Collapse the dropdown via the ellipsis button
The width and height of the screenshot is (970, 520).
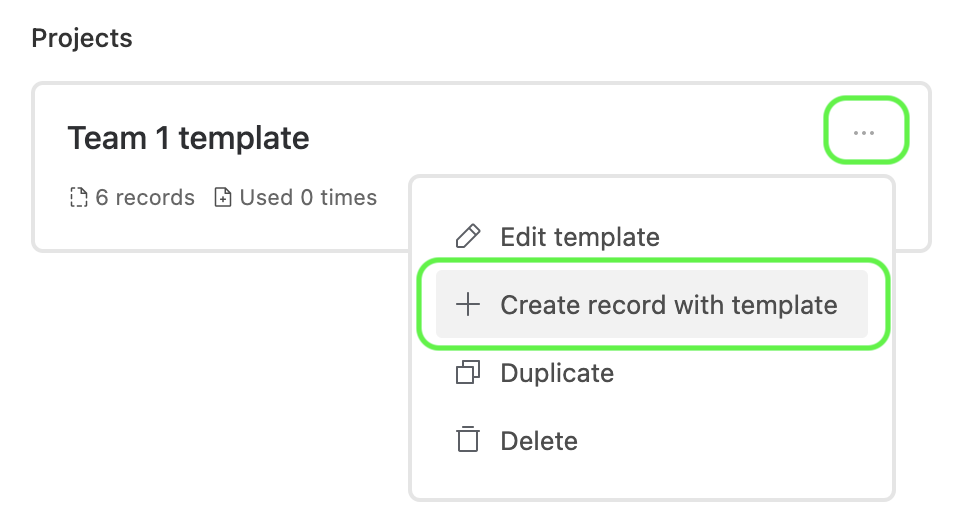click(x=864, y=132)
